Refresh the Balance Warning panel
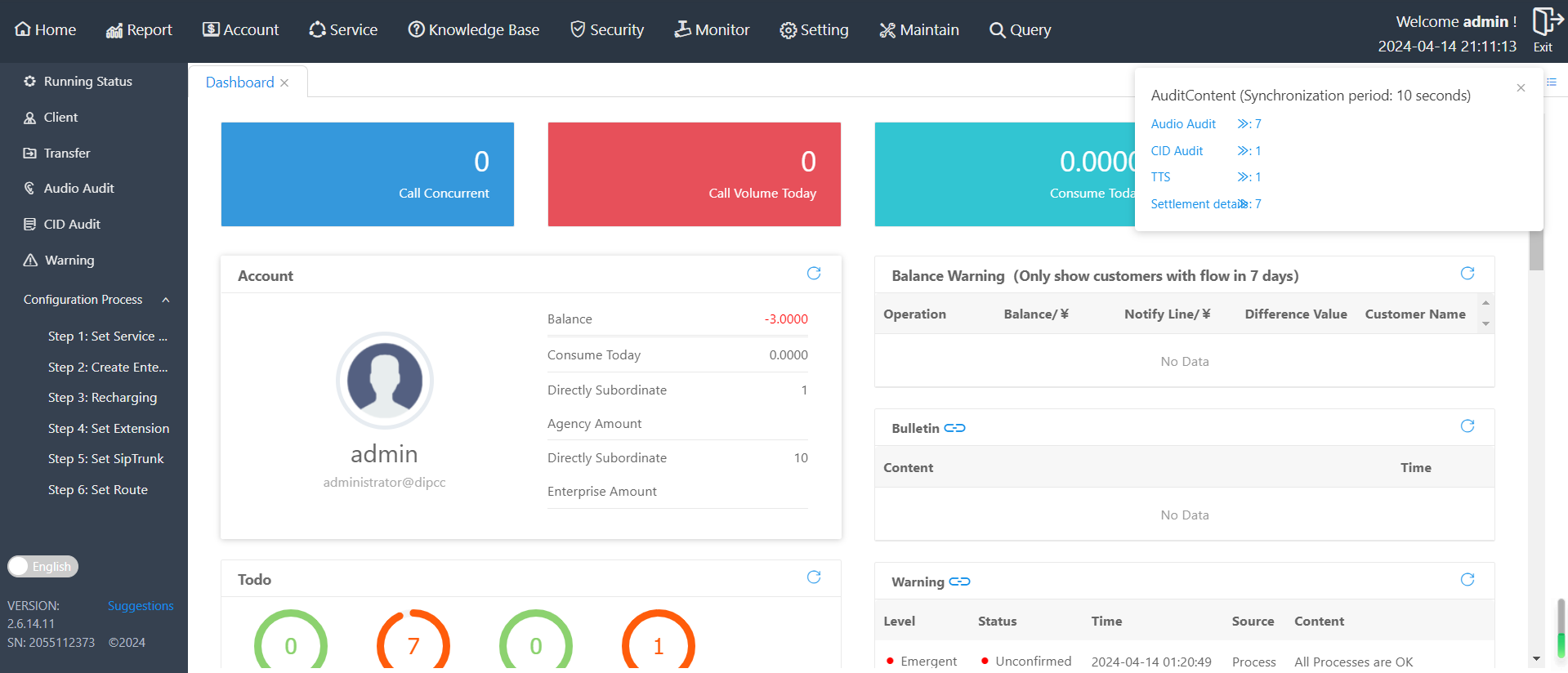Viewport: 1568px width, 673px height. click(1467, 274)
